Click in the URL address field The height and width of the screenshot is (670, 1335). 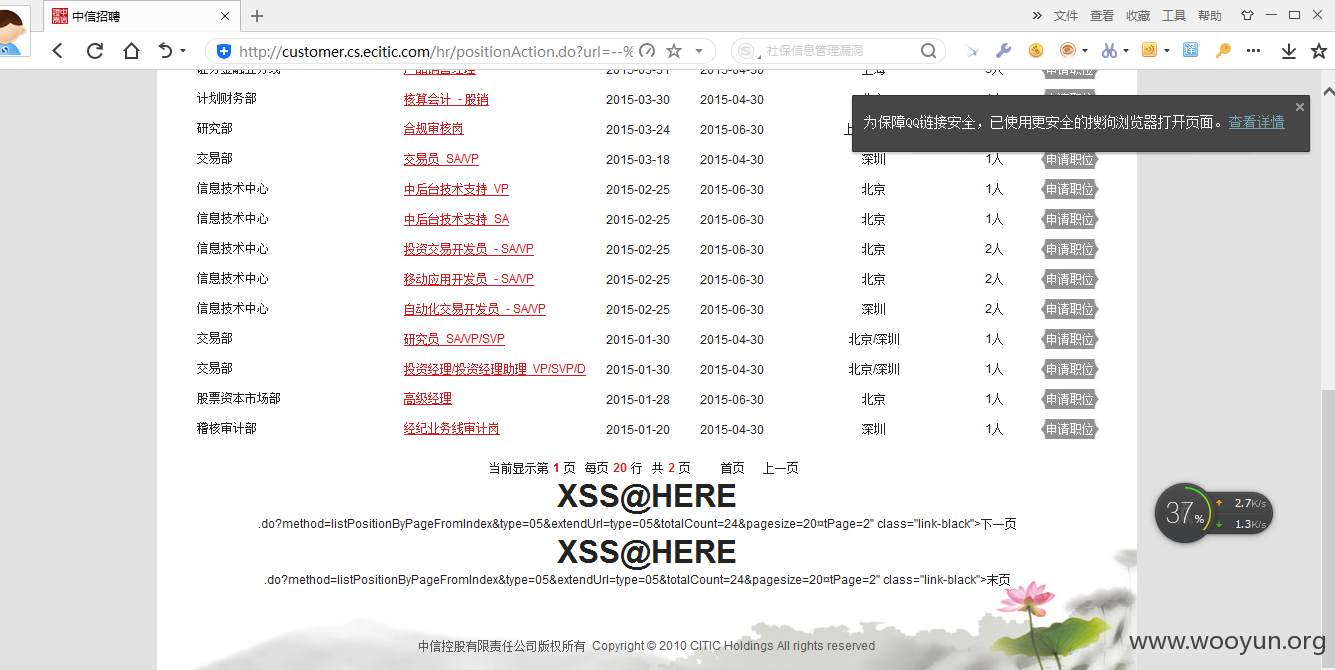pos(436,51)
